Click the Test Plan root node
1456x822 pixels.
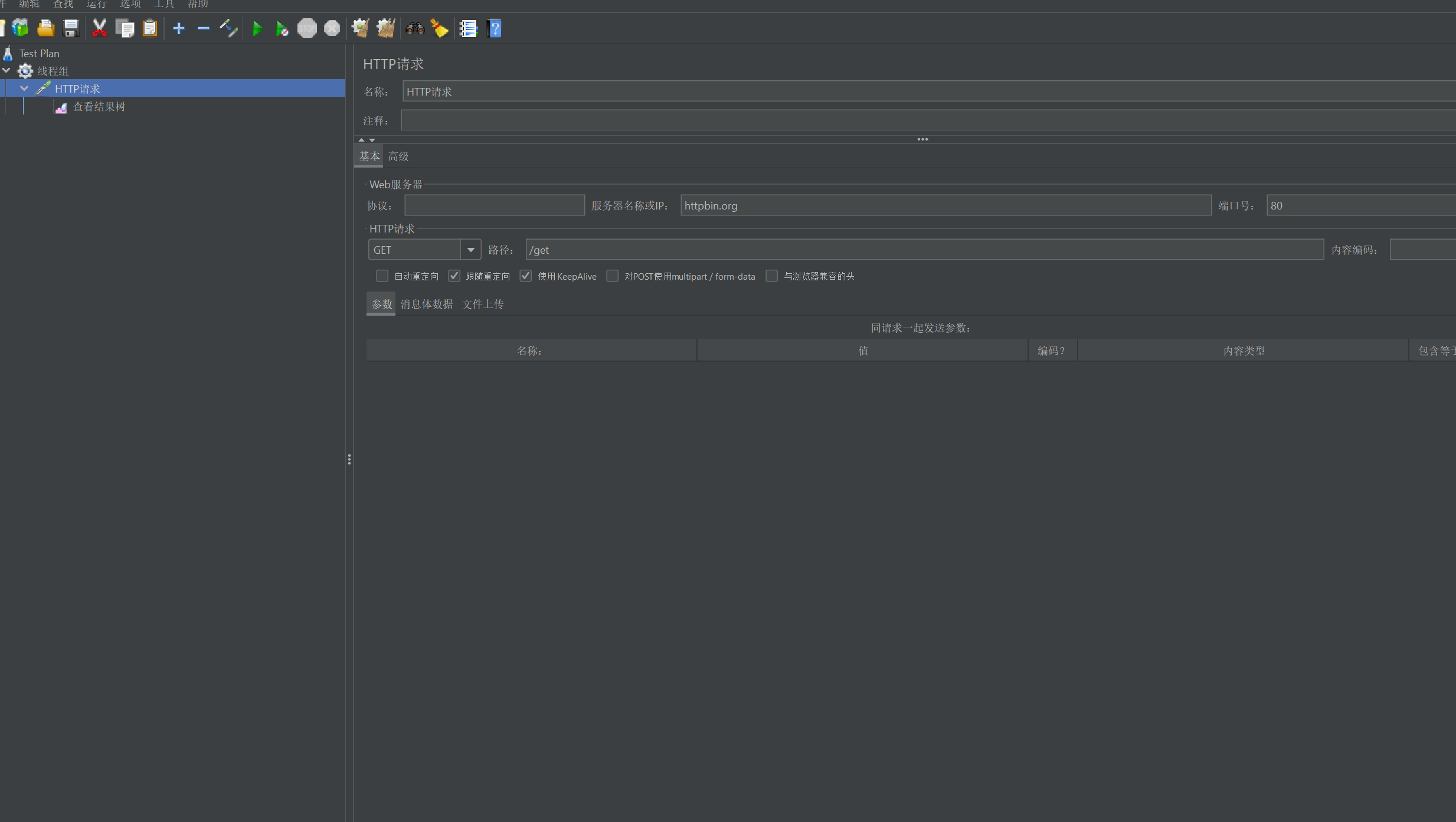(x=39, y=53)
